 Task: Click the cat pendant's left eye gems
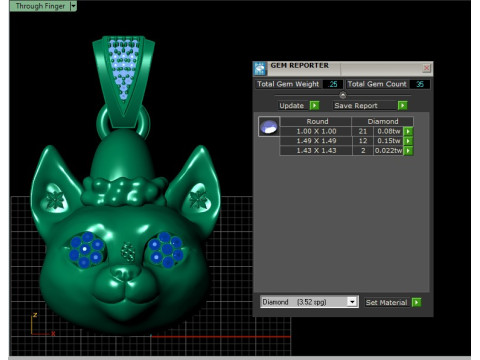click(x=86, y=250)
